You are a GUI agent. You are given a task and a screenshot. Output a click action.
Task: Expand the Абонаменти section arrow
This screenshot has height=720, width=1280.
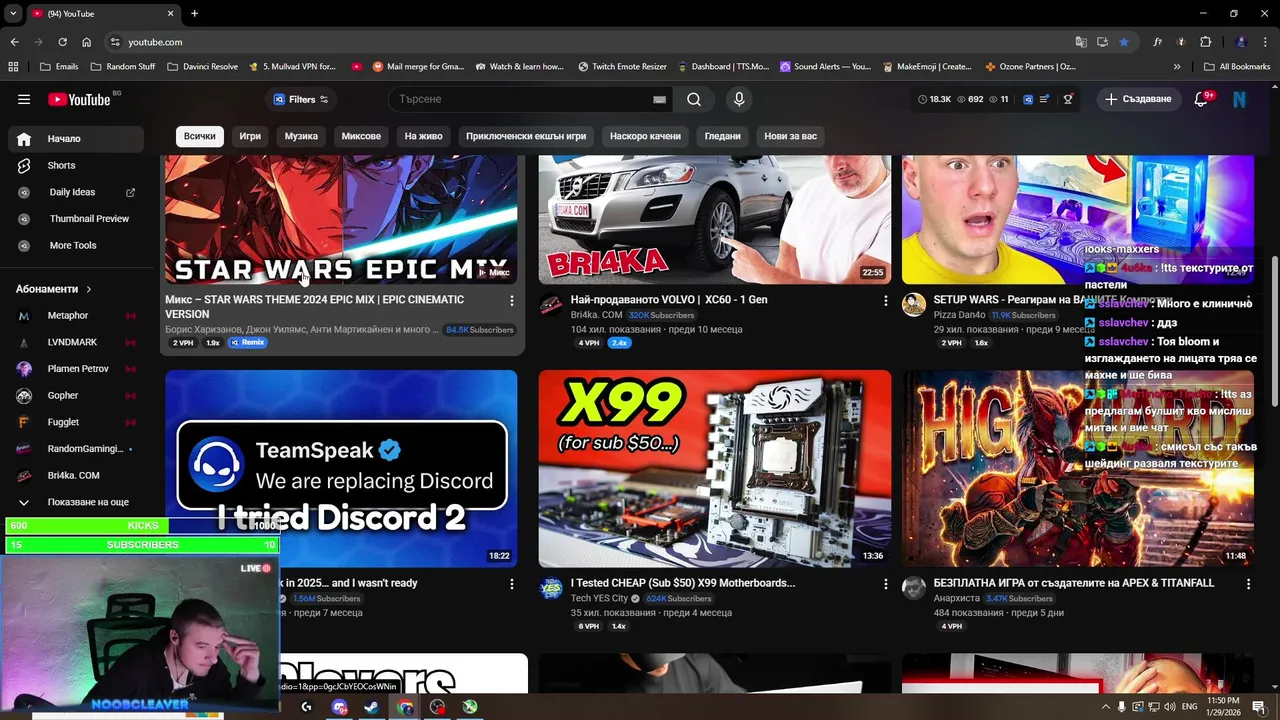[89, 289]
